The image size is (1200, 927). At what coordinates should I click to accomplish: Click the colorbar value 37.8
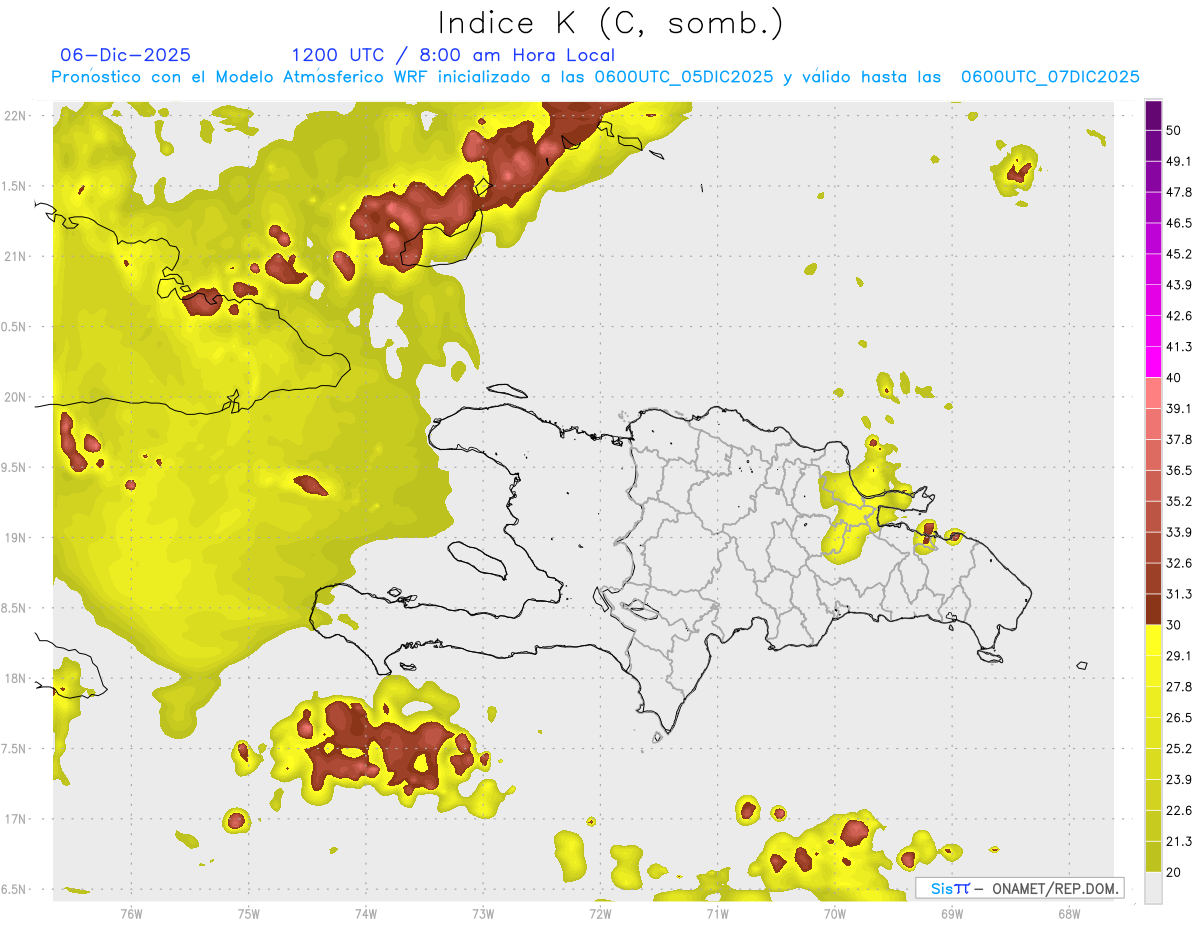click(x=1179, y=439)
